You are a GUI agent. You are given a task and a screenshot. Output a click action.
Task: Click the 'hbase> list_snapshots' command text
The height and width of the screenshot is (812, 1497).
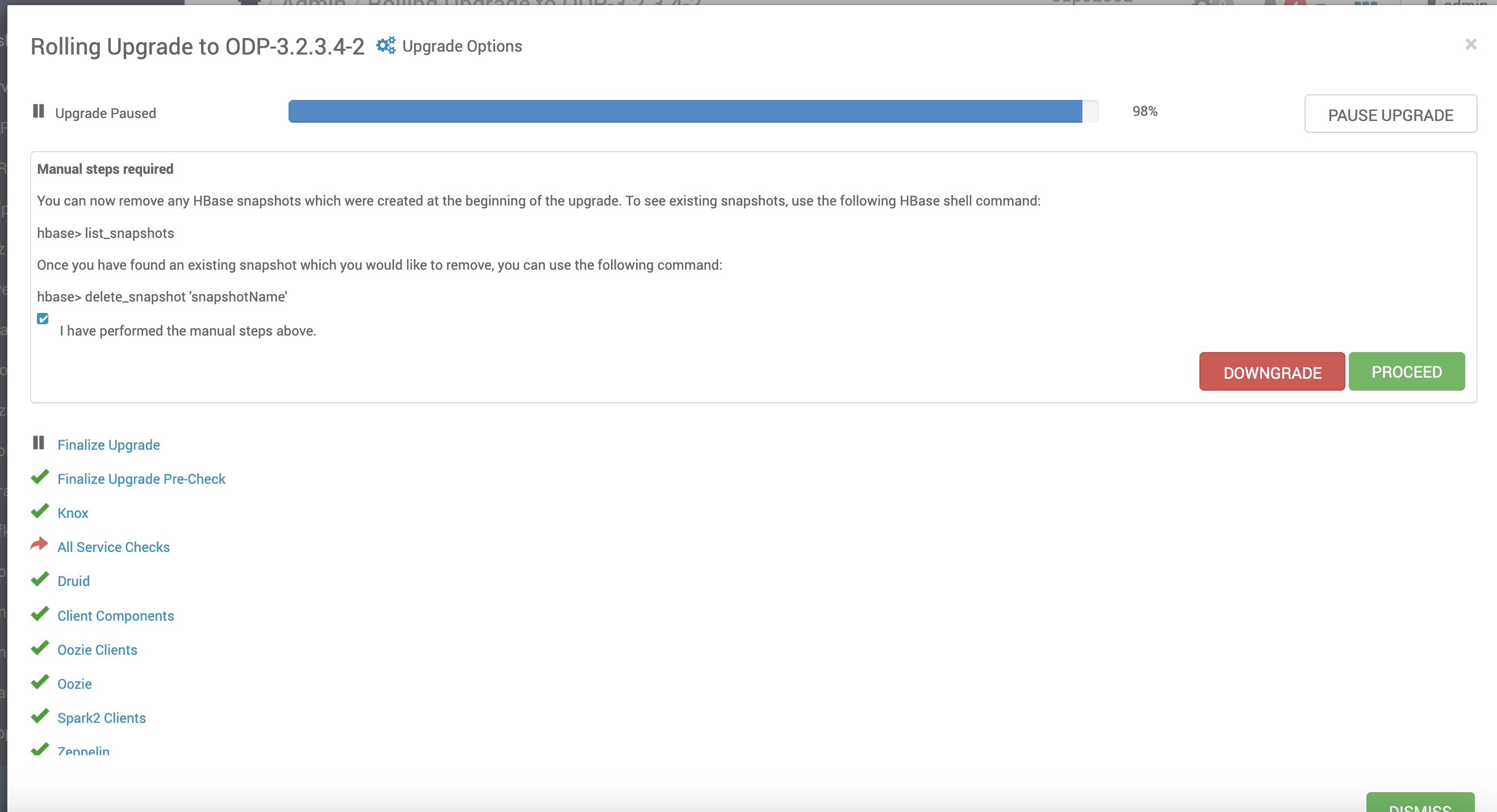click(106, 233)
